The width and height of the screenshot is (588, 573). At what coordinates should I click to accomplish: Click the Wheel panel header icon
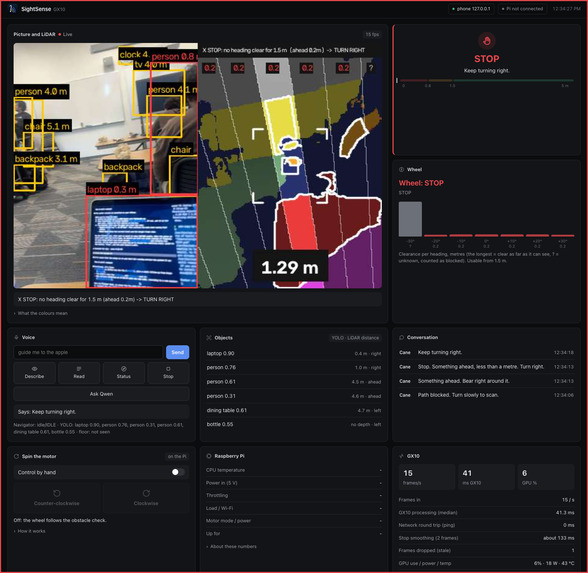(401, 170)
